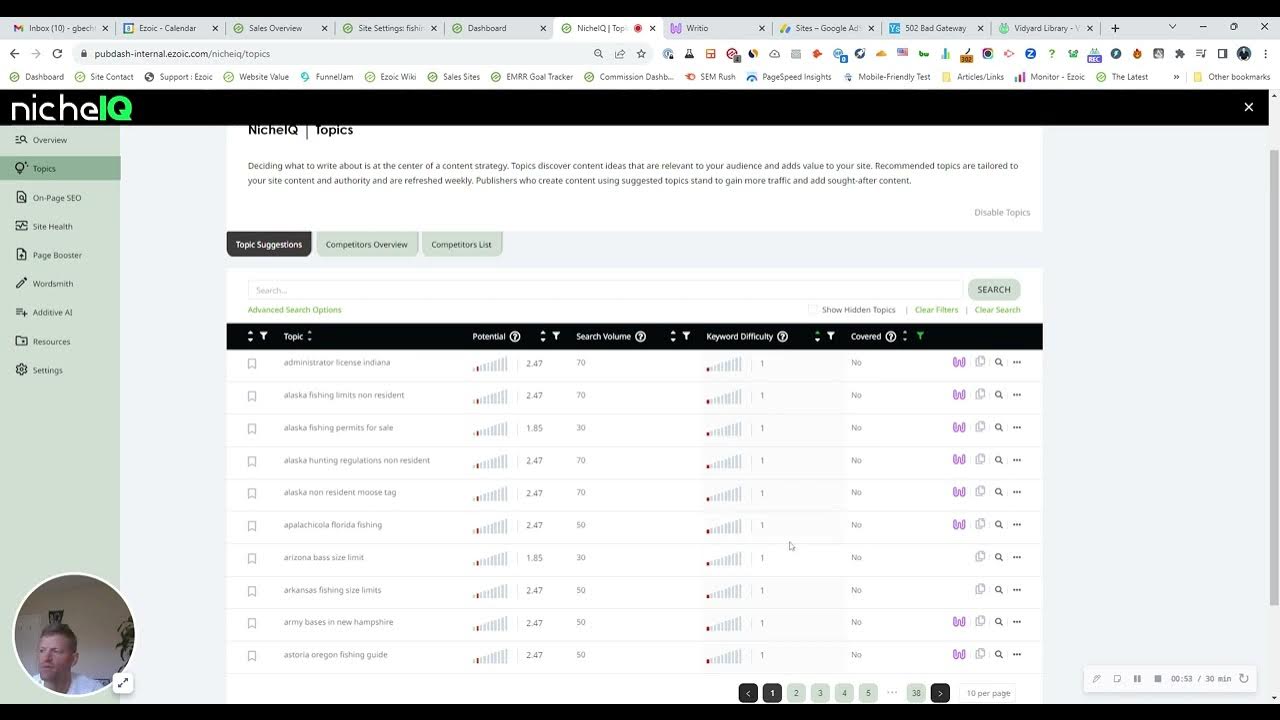Click help icon next to Keyword Difficulty
This screenshot has width=1280, height=720.
pos(782,336)
